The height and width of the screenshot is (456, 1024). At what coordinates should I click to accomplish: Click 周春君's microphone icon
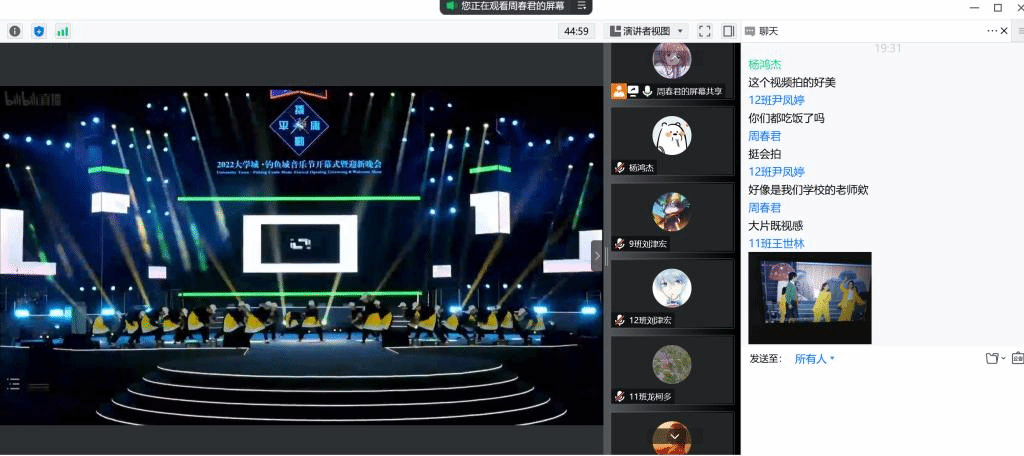pyautogui.click(x=647, y=91)
